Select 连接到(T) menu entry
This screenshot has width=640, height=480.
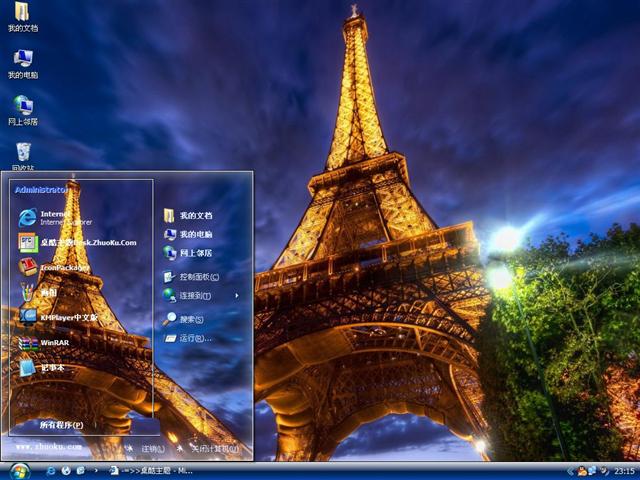[x=187, y=296]
